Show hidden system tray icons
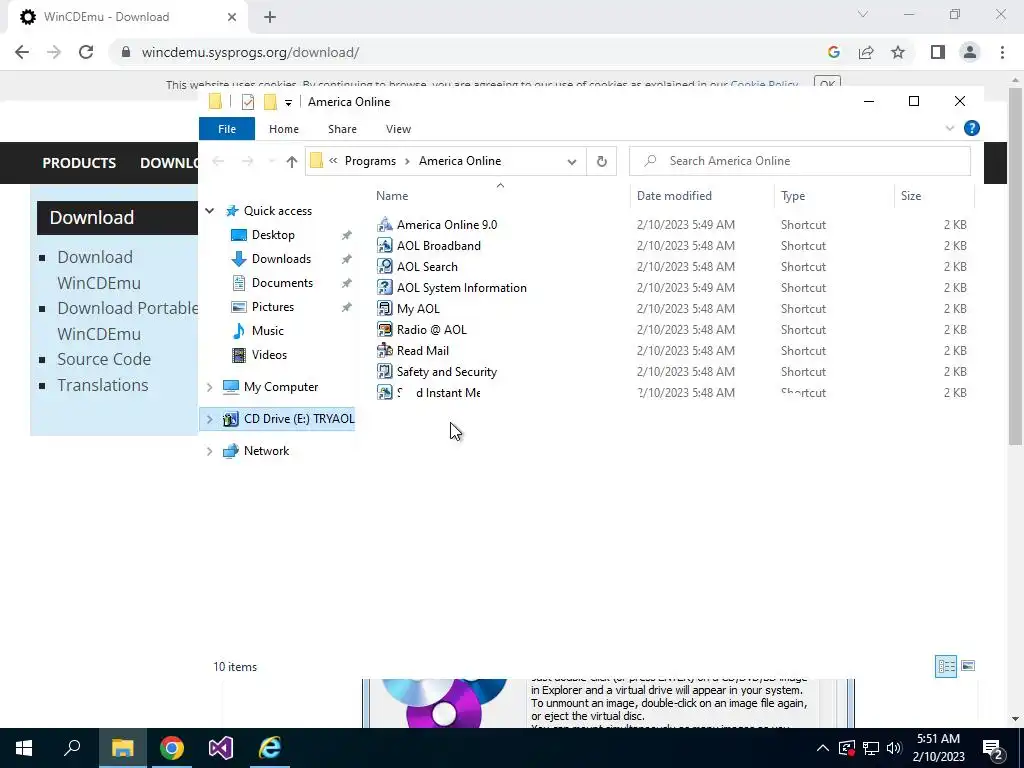This screenshot has height=768, width=1024. point(823,748)
